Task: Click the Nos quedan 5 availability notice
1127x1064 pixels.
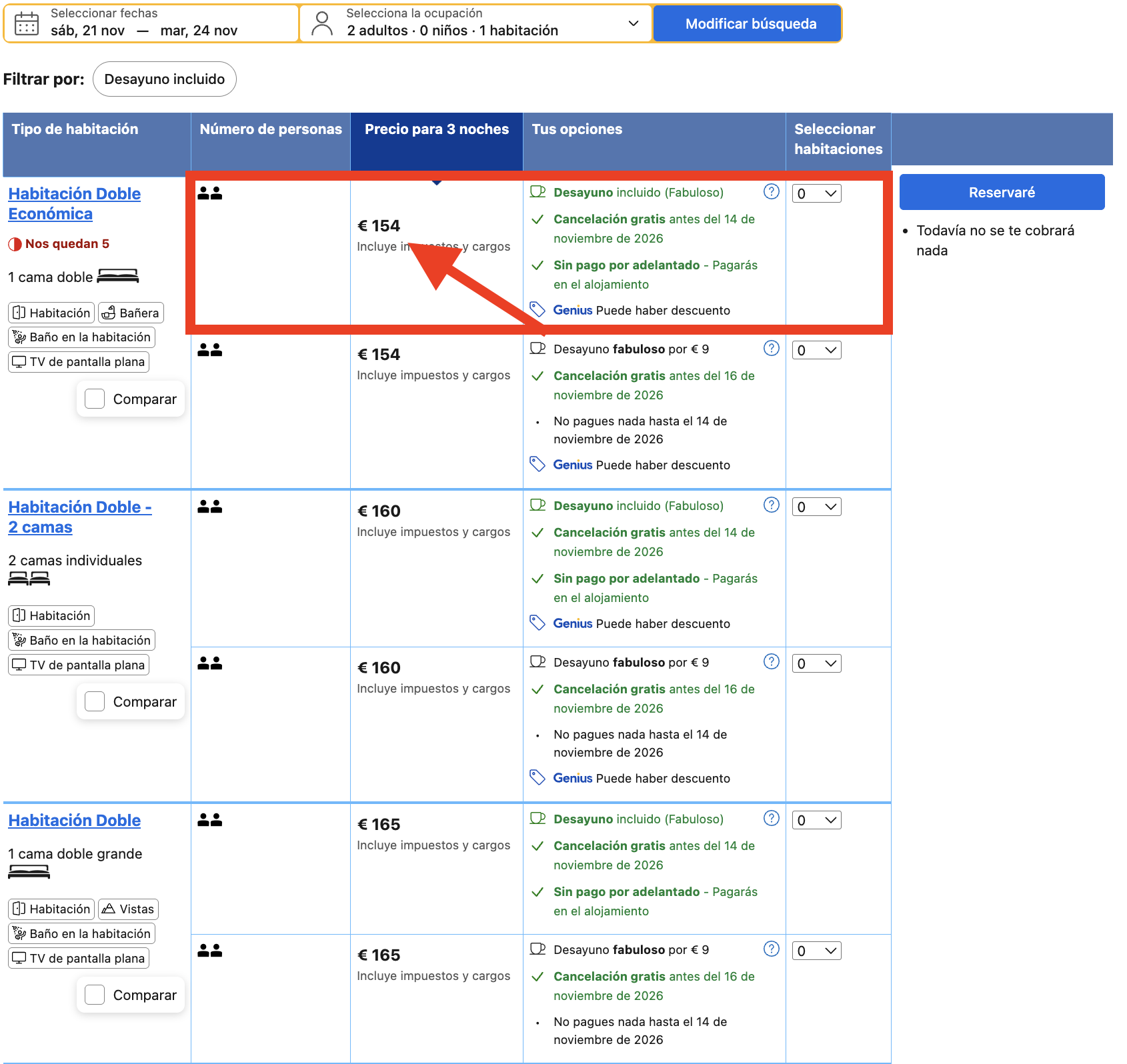Action: click(59, 243)
